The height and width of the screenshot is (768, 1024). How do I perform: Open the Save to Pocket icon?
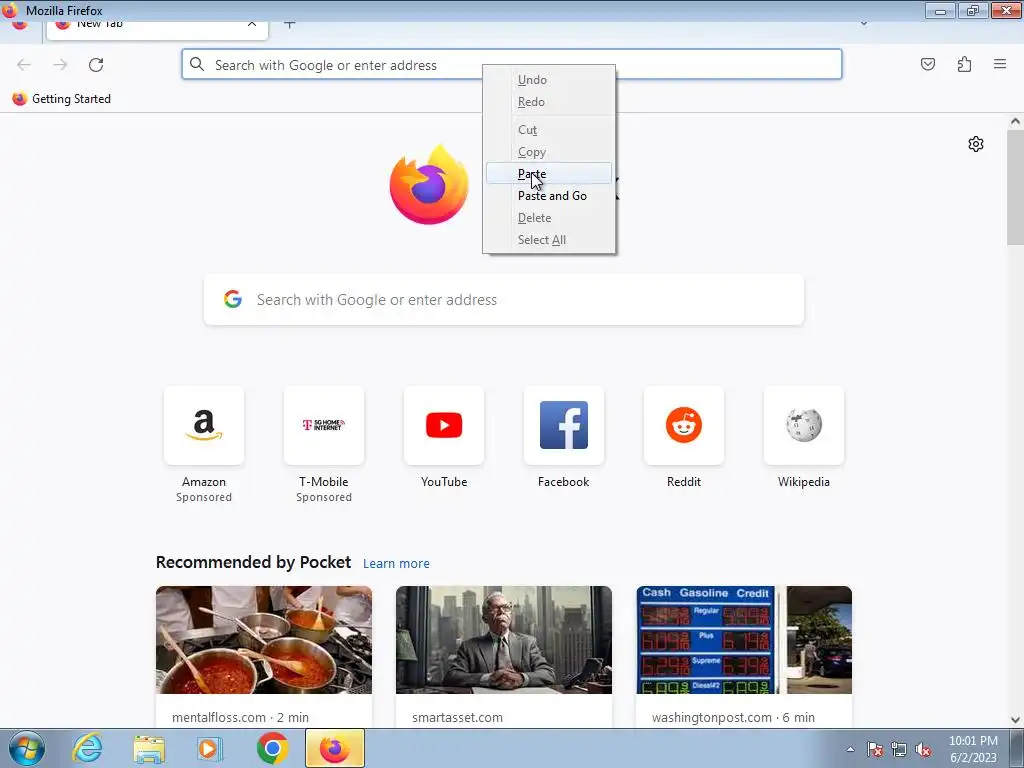927,64
